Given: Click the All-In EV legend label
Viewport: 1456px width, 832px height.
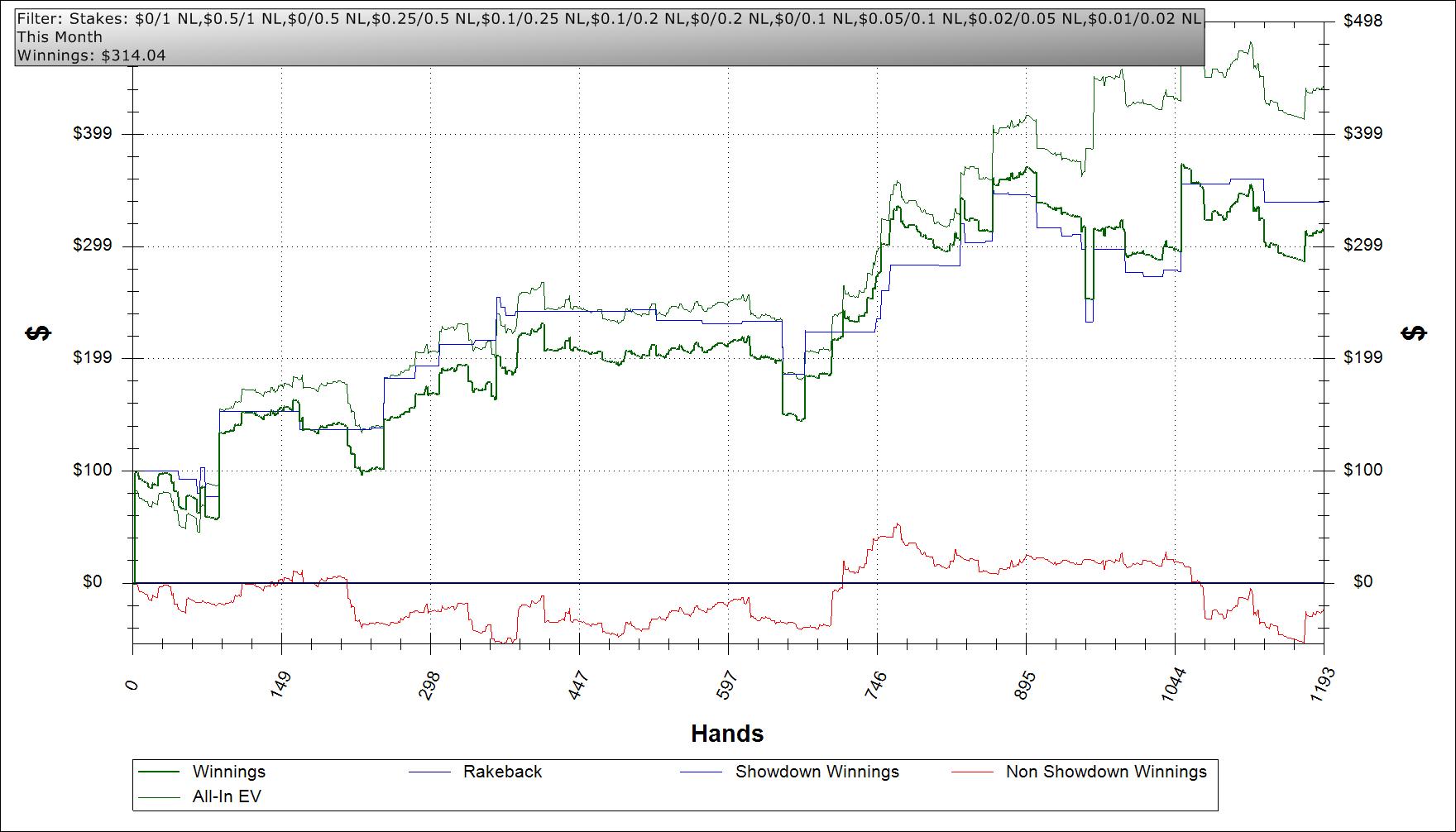Looking at the screenshot, I should (x=227, y=796).
